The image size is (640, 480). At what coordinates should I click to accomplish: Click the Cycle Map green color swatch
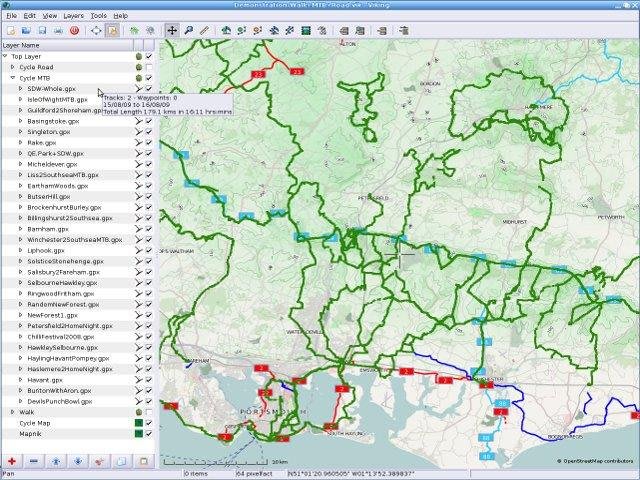coord(139,423)
